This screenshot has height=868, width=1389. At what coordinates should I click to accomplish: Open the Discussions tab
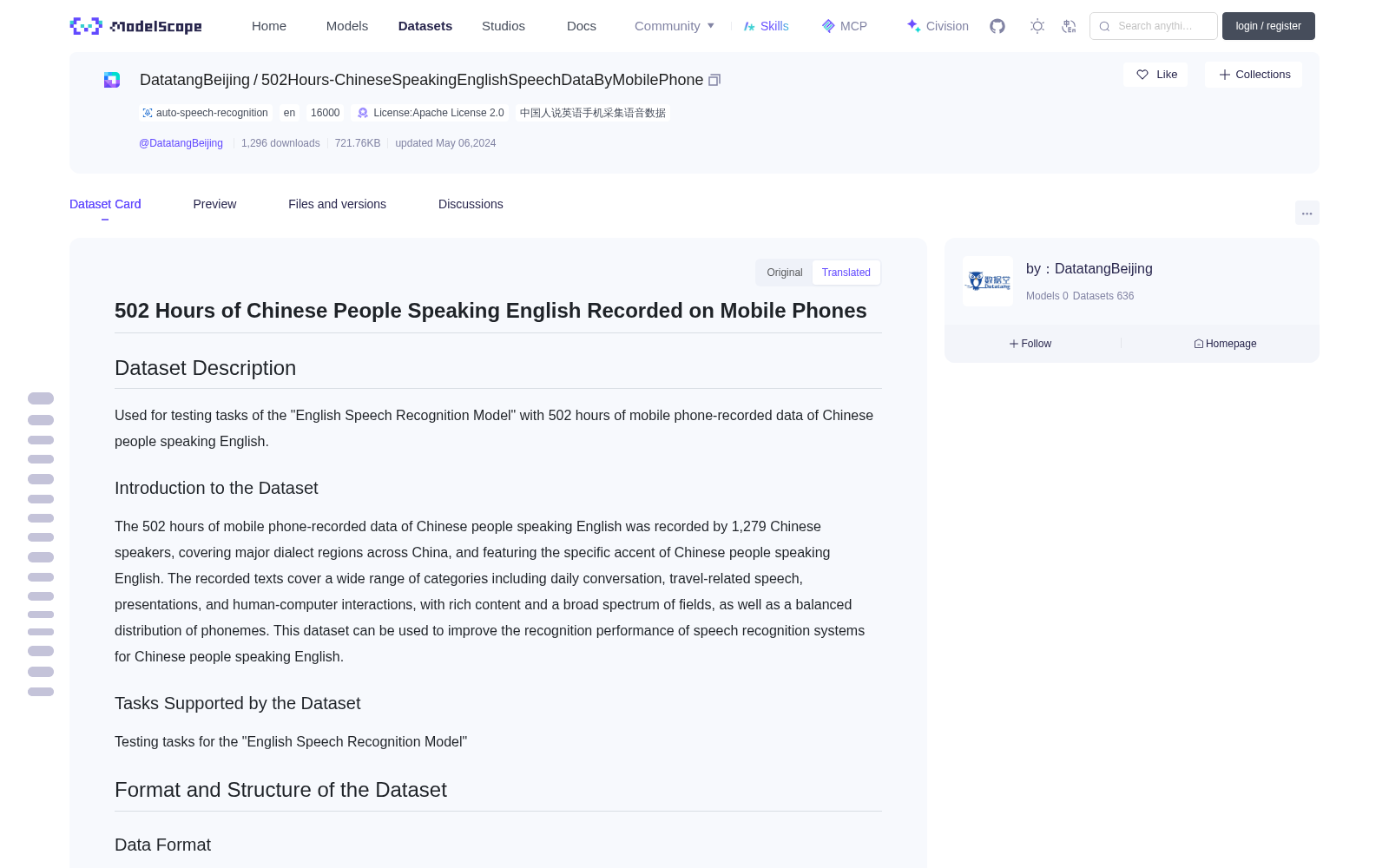click(471, 204)
